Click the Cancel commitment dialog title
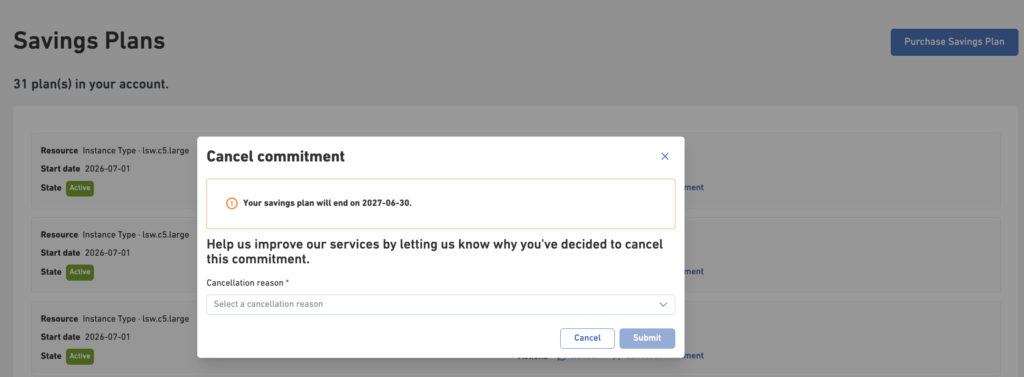Screen dimensions: 1024x377 276,157
